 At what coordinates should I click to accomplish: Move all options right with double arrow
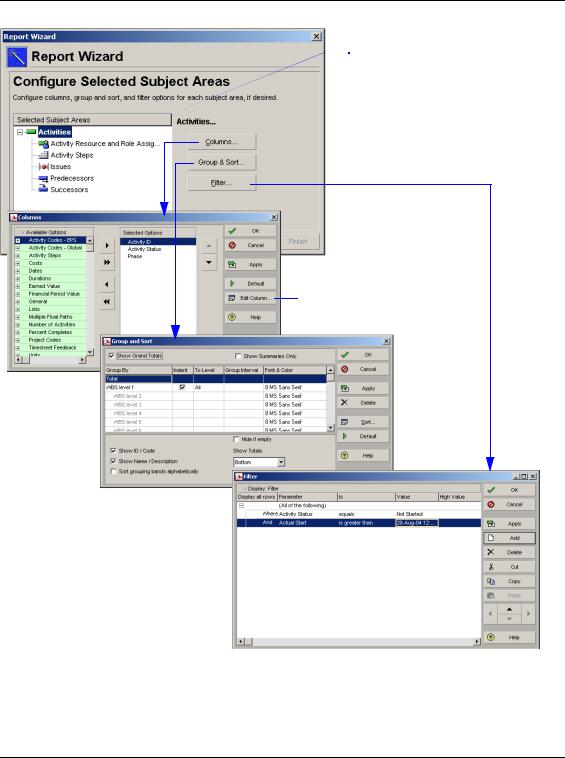click(x=107, y=262)
